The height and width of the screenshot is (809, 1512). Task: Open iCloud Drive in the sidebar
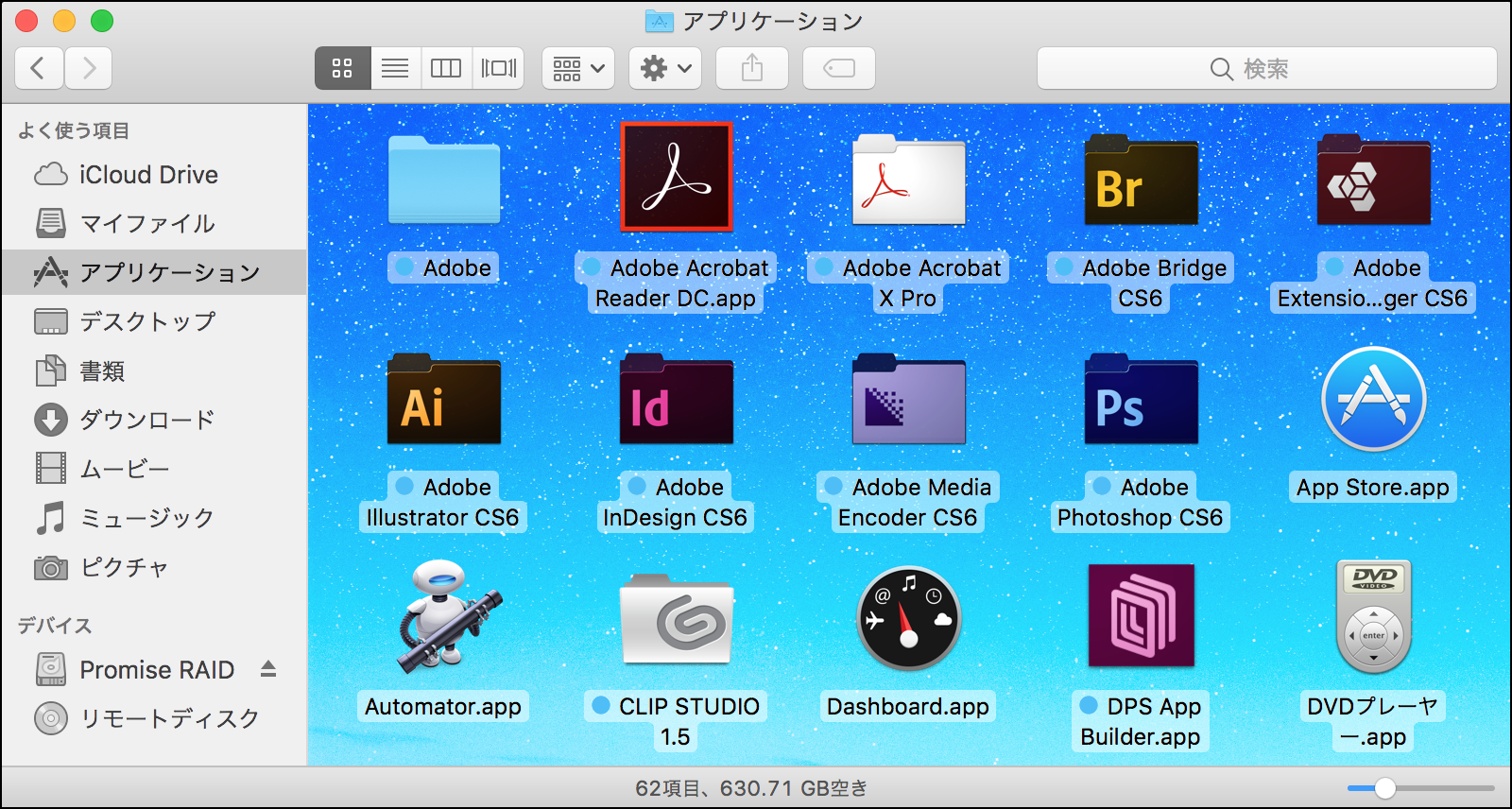[x=148, y=175]
